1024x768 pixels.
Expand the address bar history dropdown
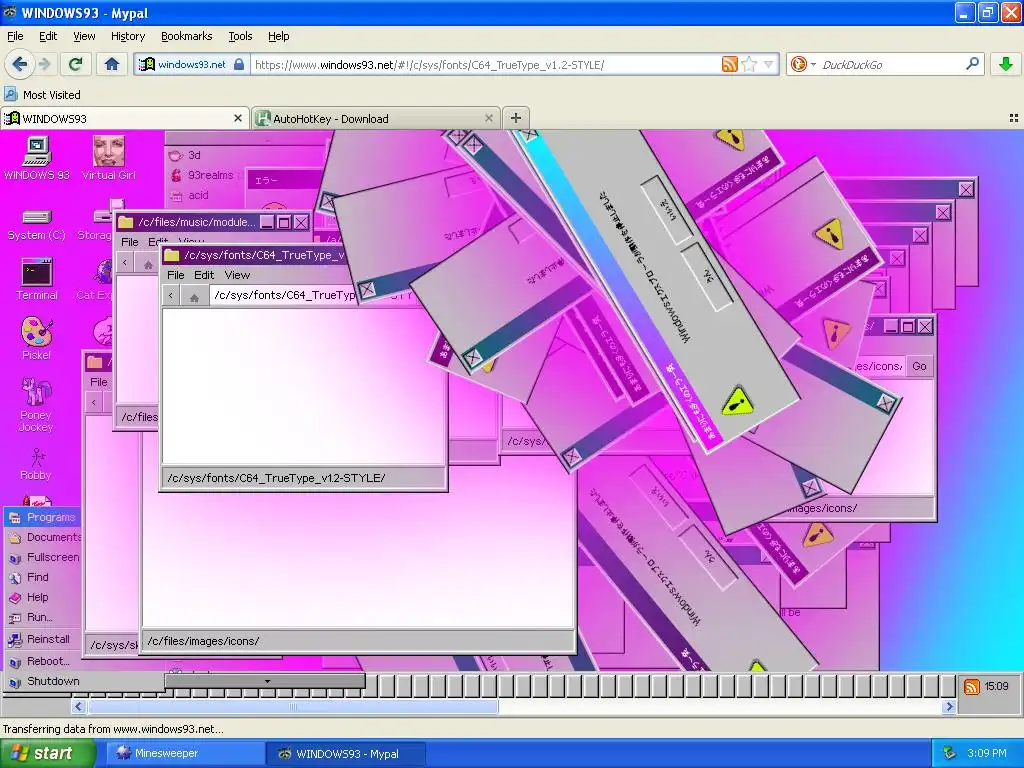(x=769, y=64)
